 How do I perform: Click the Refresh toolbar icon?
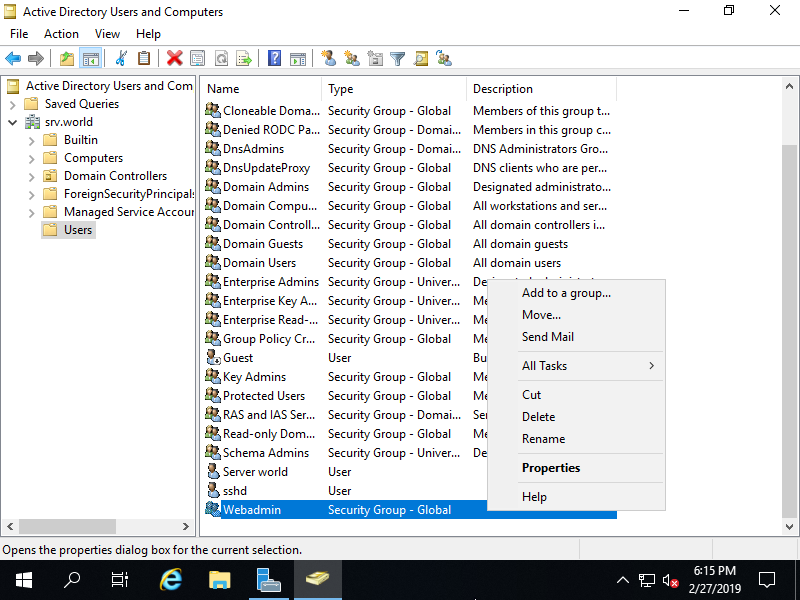[222, 58]
